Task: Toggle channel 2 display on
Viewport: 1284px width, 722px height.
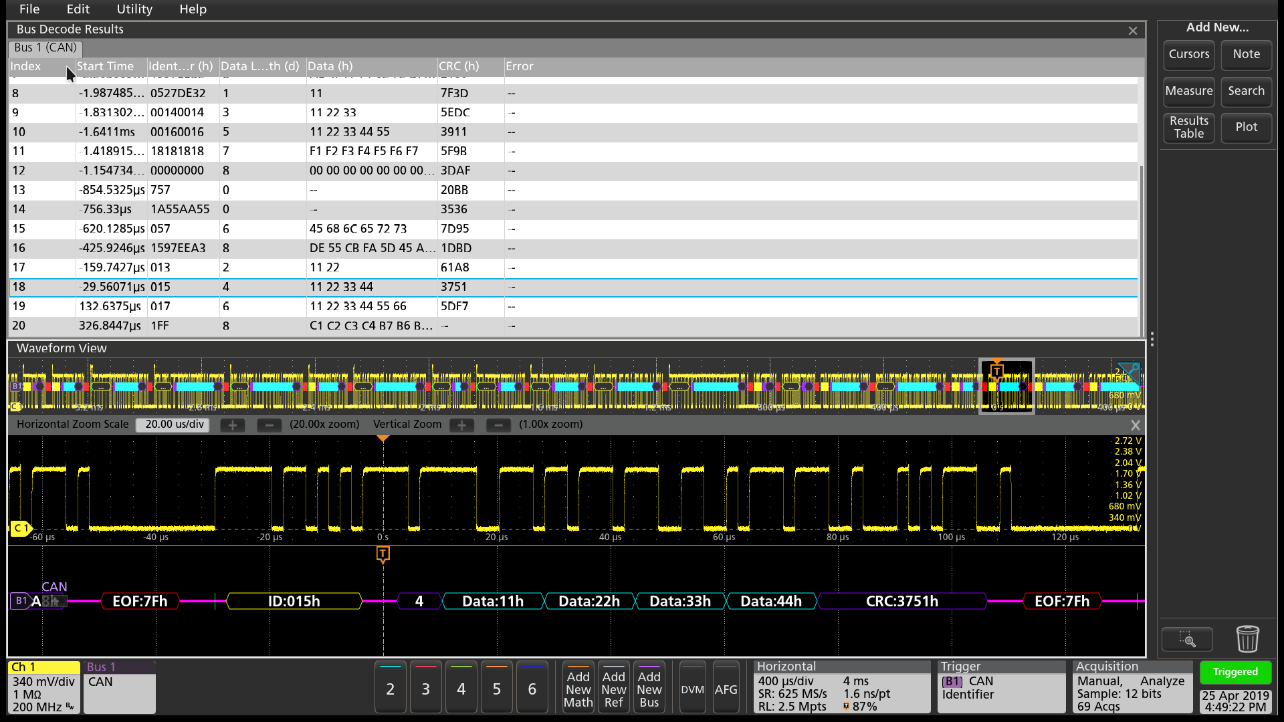Action: click(x=390, y=687)
